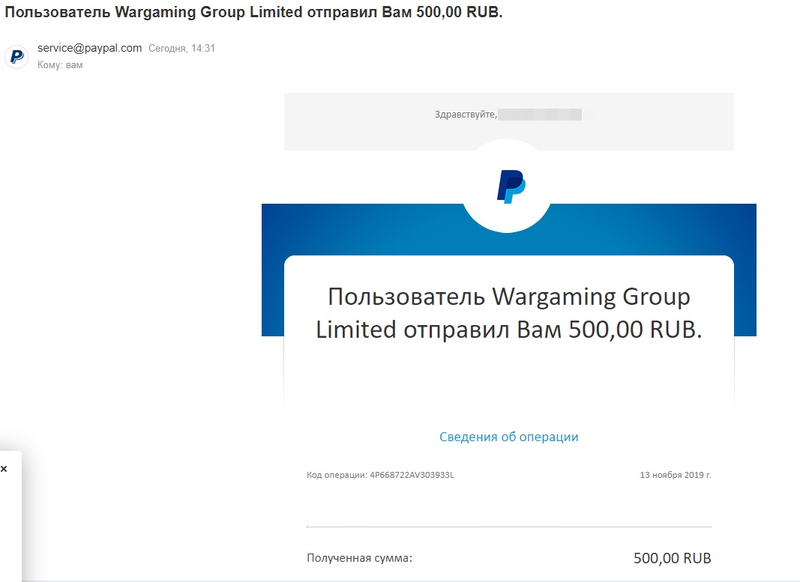This screenshot has height=582, width=800.
Task: Click the large PayPal logo in email body
Action: tap(511, 187)
